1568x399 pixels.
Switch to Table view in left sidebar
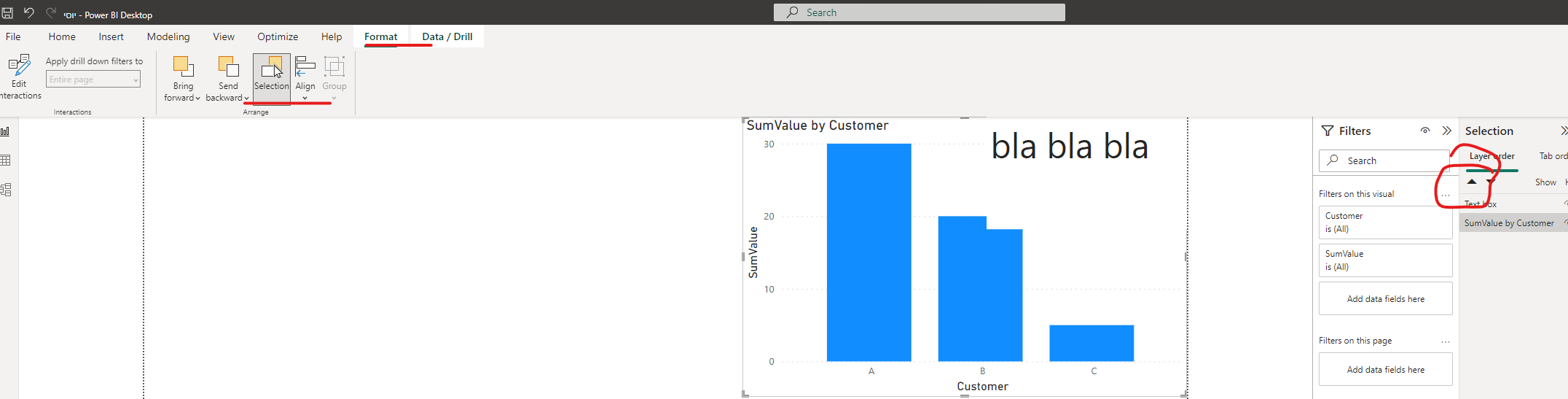coord(6,160)
